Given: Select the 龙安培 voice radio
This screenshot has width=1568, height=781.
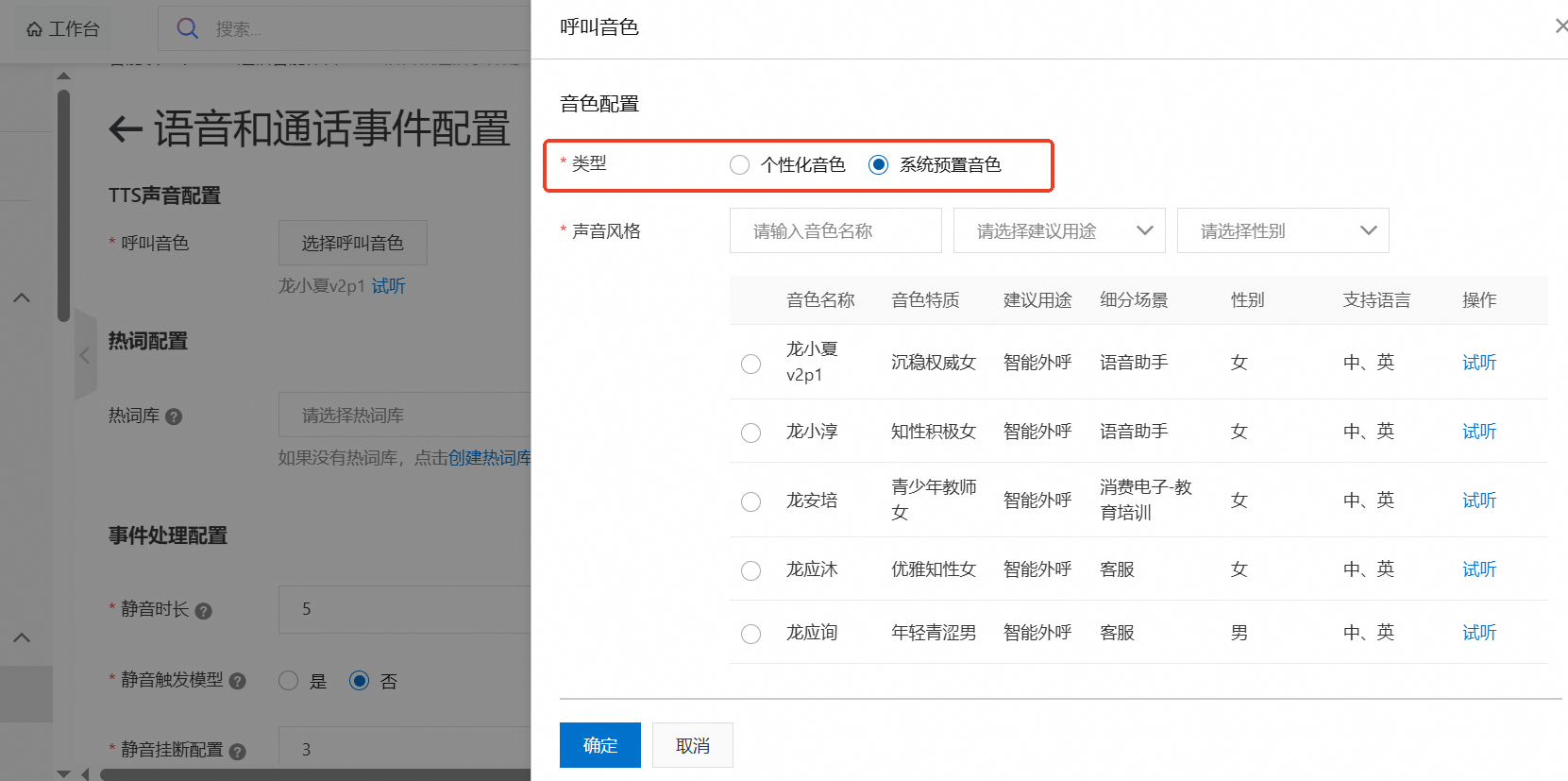Looking at the screenshot, I should pyautogui.click(x=750, y=501).
